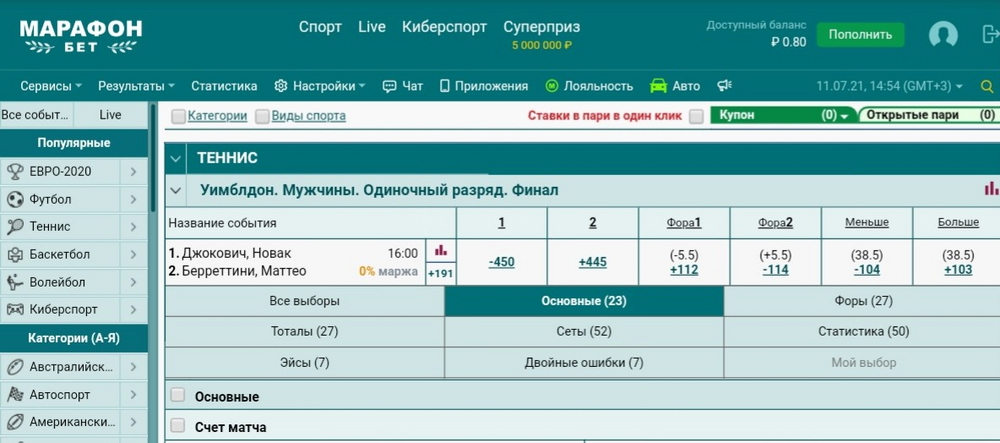Tick the Категории checkbox
Viewport: 1000px width, 443px height.
click(178, 116)
